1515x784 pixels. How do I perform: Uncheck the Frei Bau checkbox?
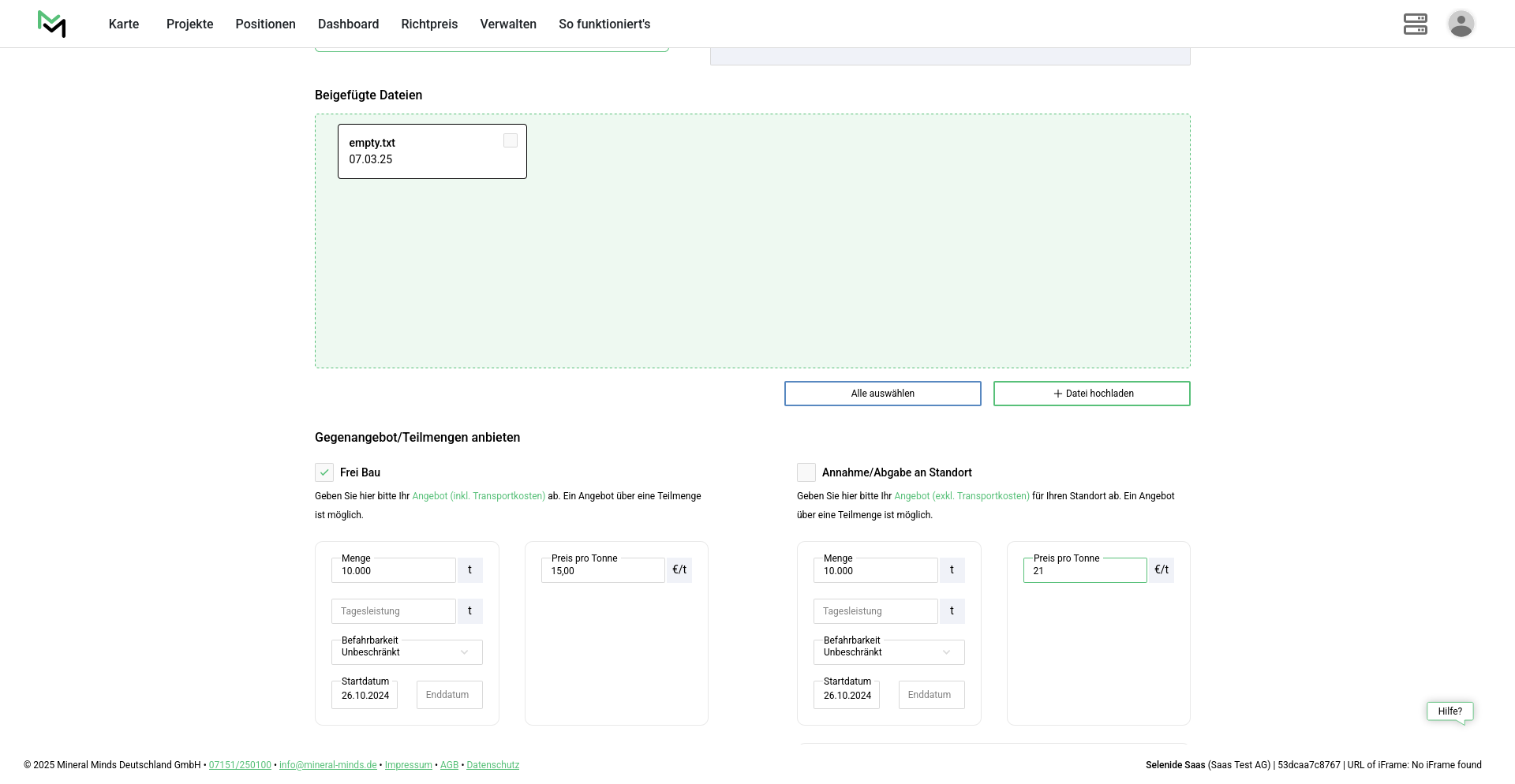(324, 472)
